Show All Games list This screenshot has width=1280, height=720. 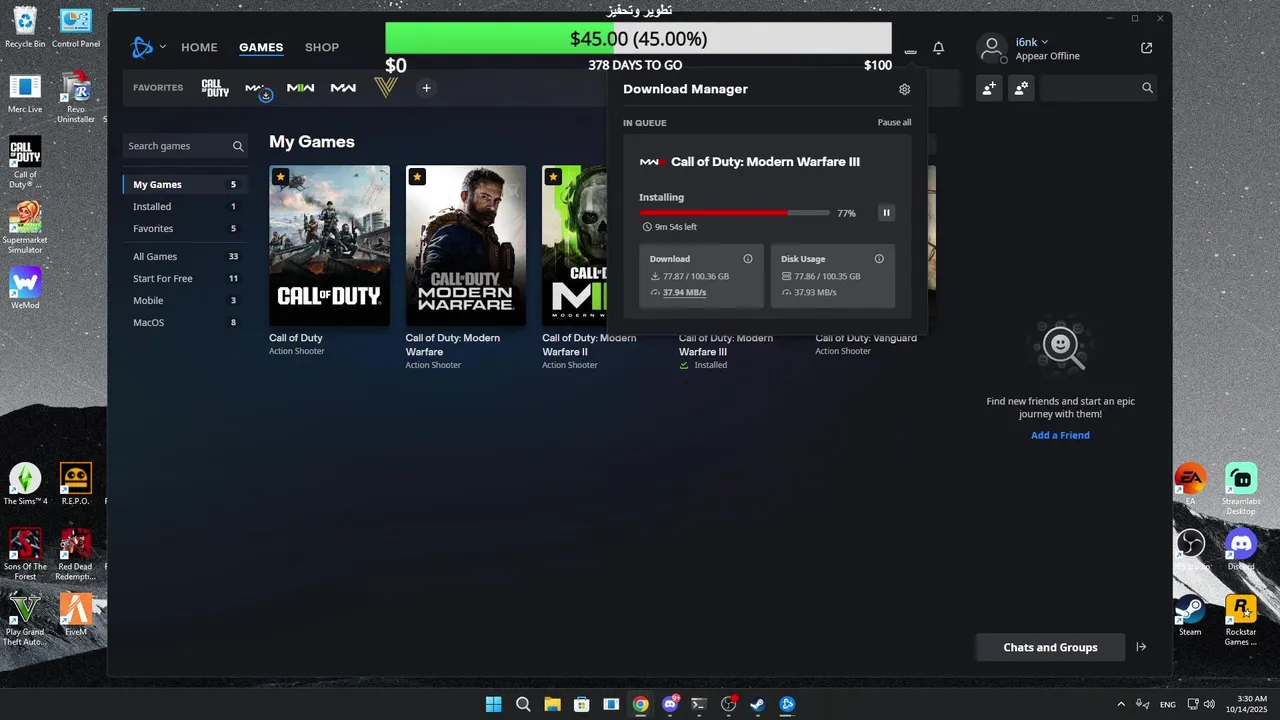(x=185, y=256)
